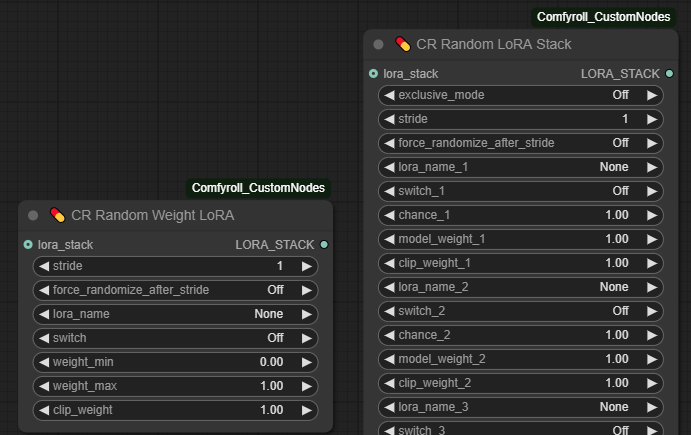The width and height of the screenshot is (691, 435).
Task: Decrease weight_min value
Action: [x=44, y=362]
